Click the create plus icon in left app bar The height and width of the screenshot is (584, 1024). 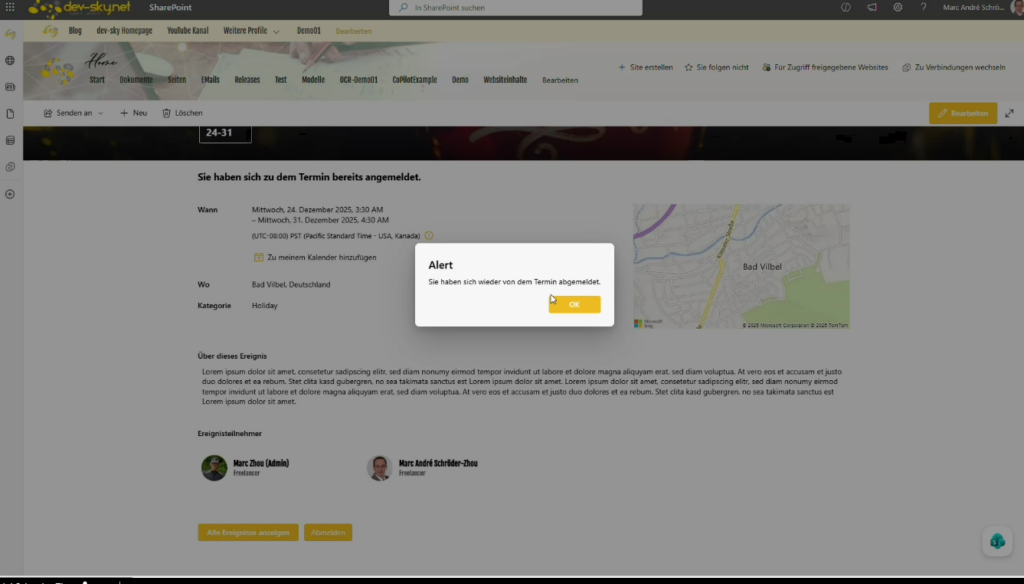pos(10,194)
